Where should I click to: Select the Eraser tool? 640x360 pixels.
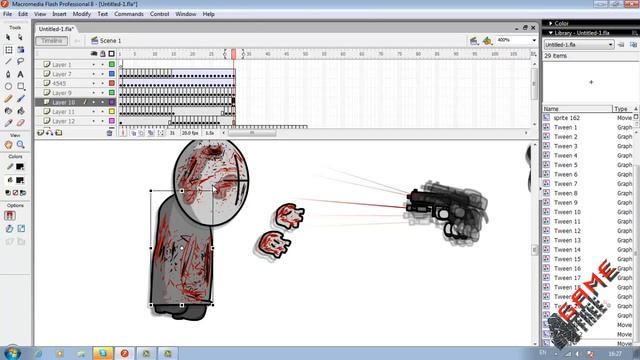point(20,123)
